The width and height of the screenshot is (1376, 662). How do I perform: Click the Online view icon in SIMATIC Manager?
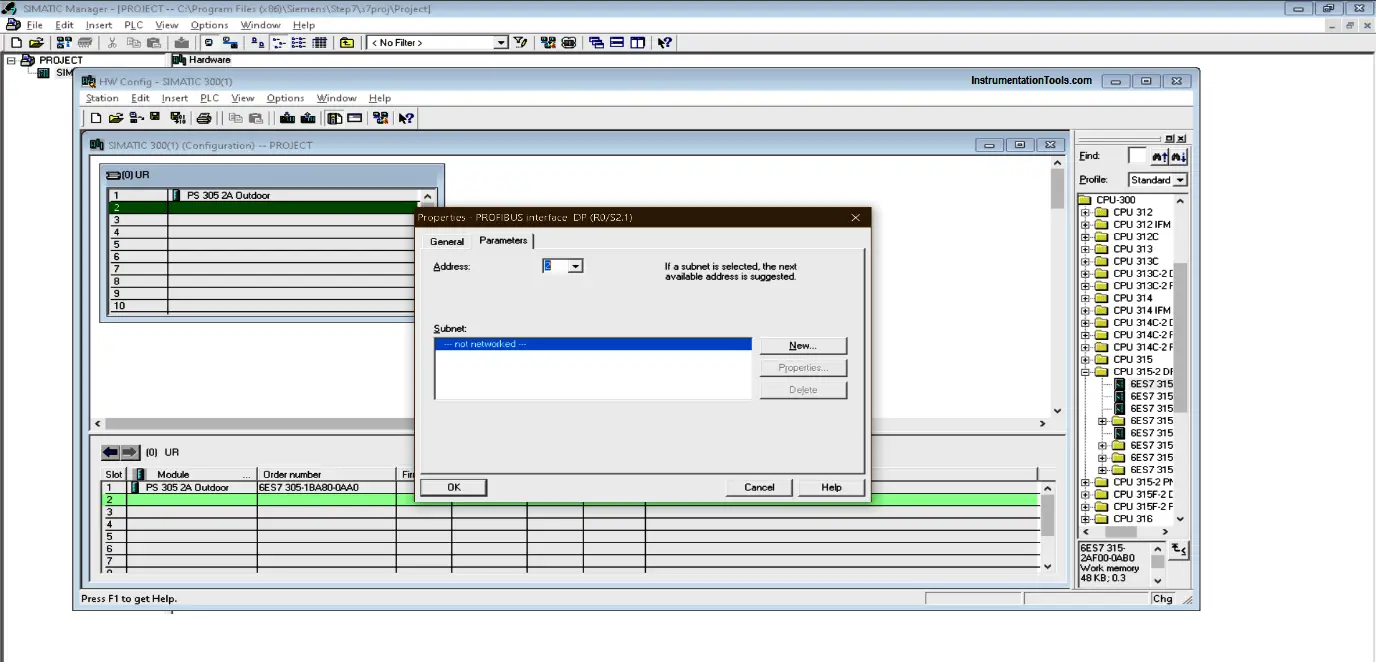(230, 43)
